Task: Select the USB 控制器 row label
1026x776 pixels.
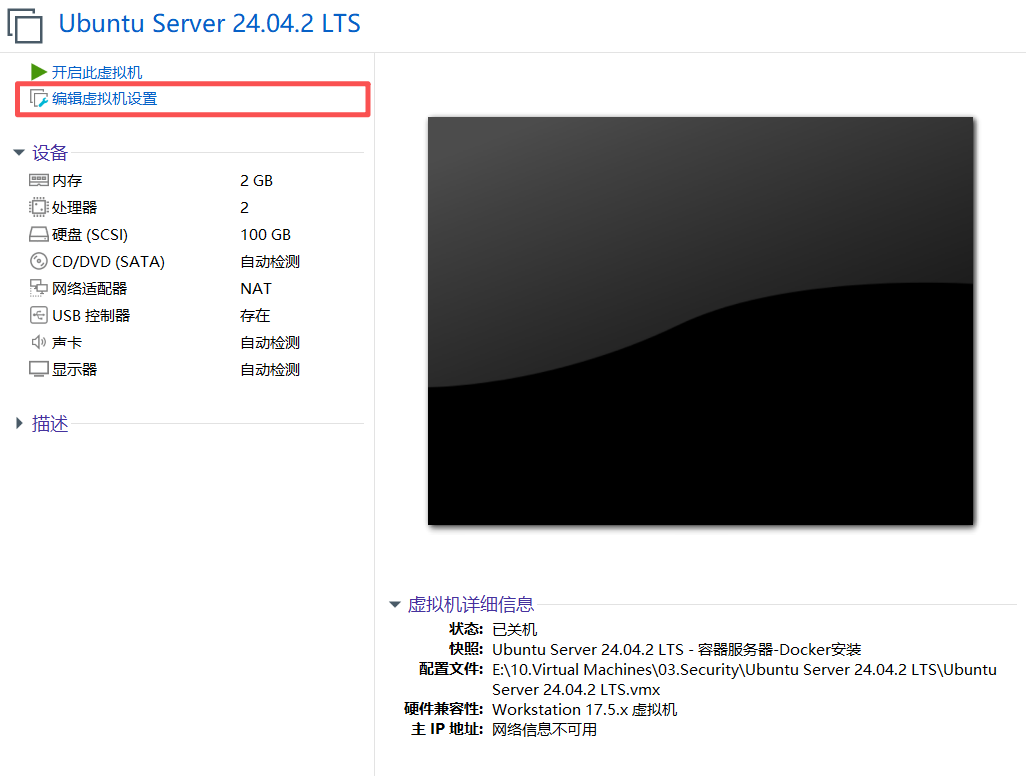Action: 91,315
